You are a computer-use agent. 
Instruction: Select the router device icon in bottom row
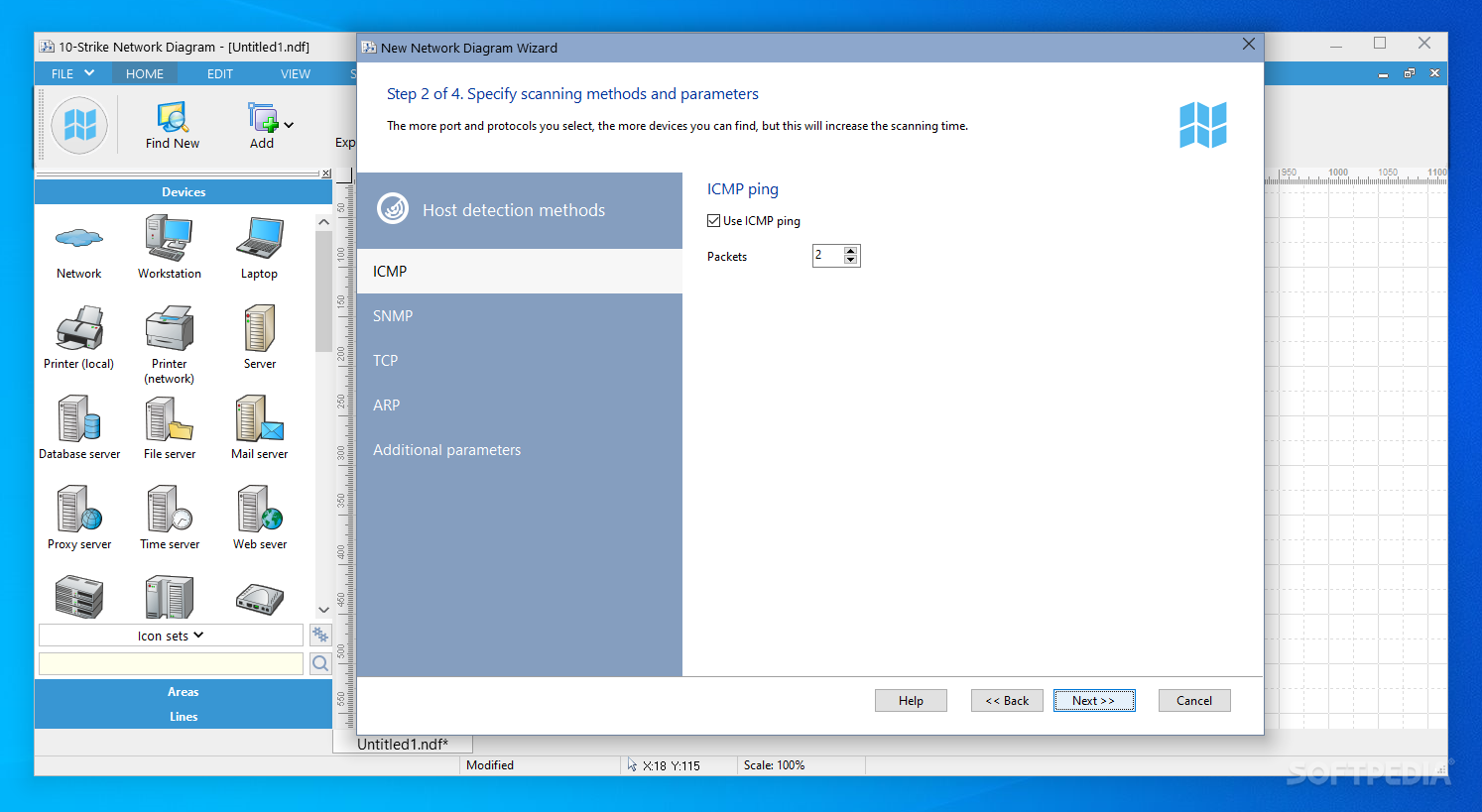tap(260, 598)
